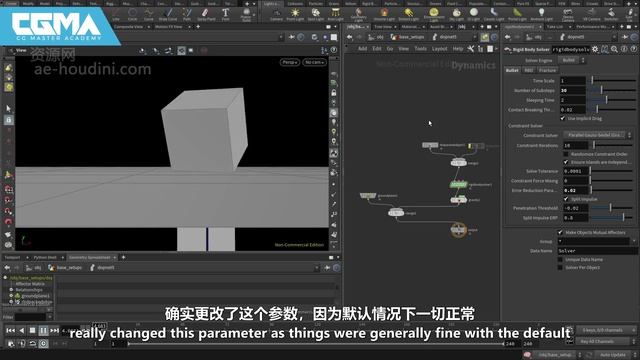This screenshot has height=360, width=640.
Task: Open the Auto Update dropdown
Action: [616, 355]
